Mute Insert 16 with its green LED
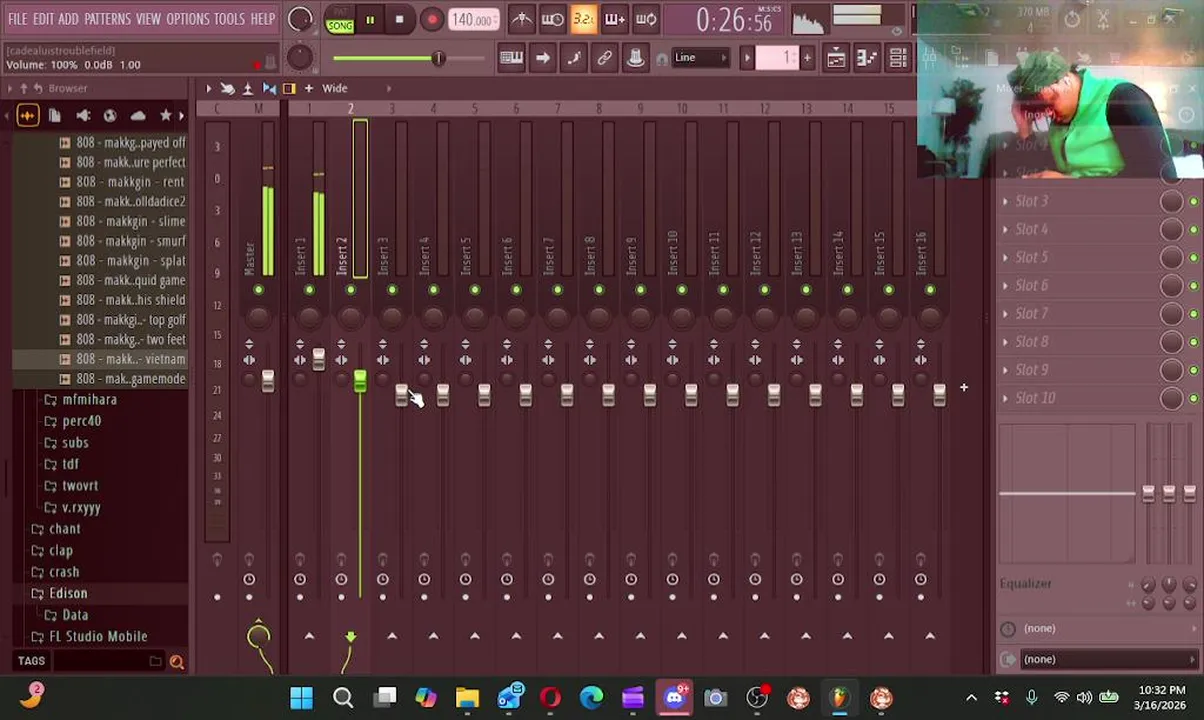Screen dimensions: 1204x720 click(x=930, y=290)
